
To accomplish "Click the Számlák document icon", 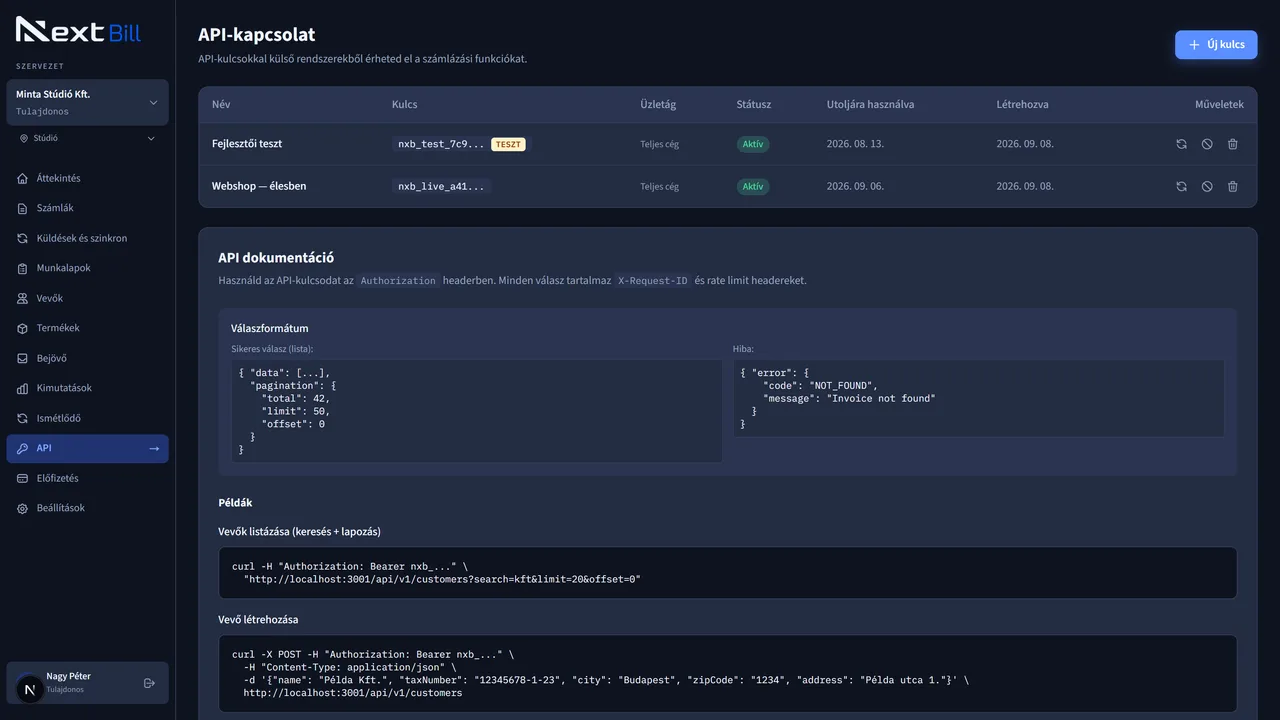I will (23, 208).
